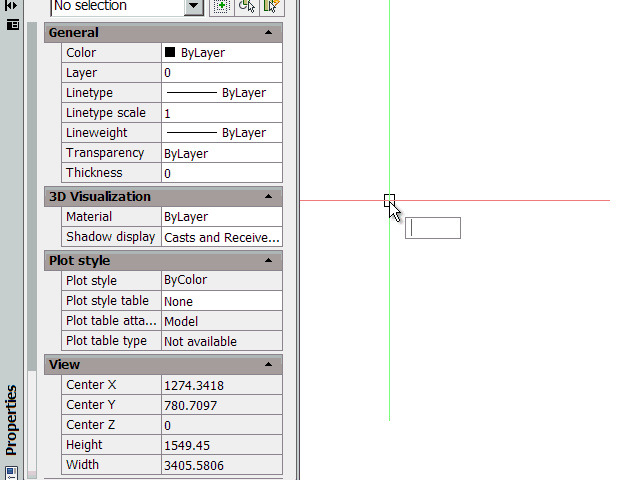Open the Material ByLayer value
The image size is (640, 480).
click(x=222, y=217)
